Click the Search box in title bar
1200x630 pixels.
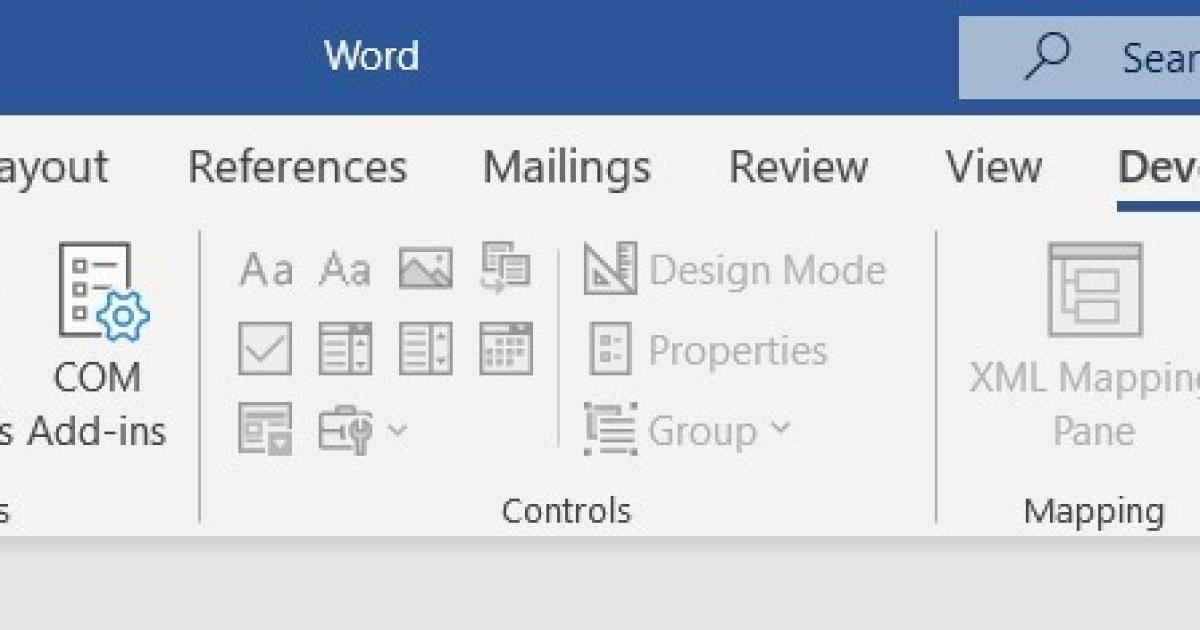pos(1100,58)
